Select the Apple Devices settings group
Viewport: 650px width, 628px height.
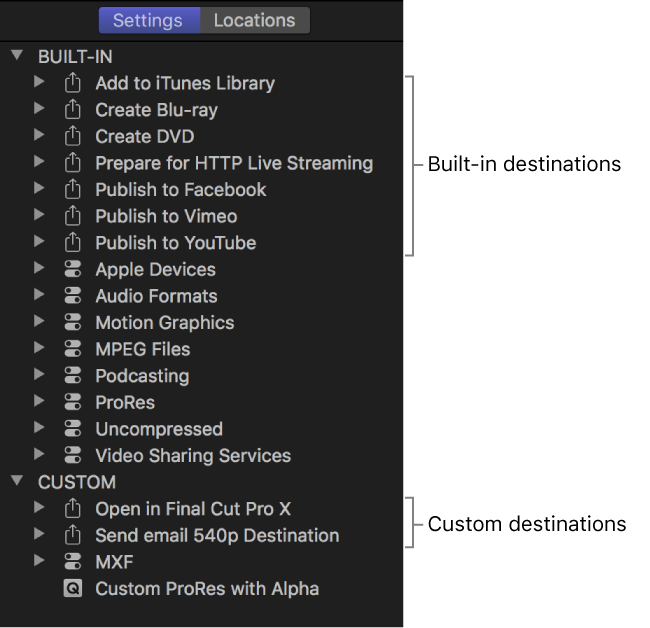(x=155, y=270)
